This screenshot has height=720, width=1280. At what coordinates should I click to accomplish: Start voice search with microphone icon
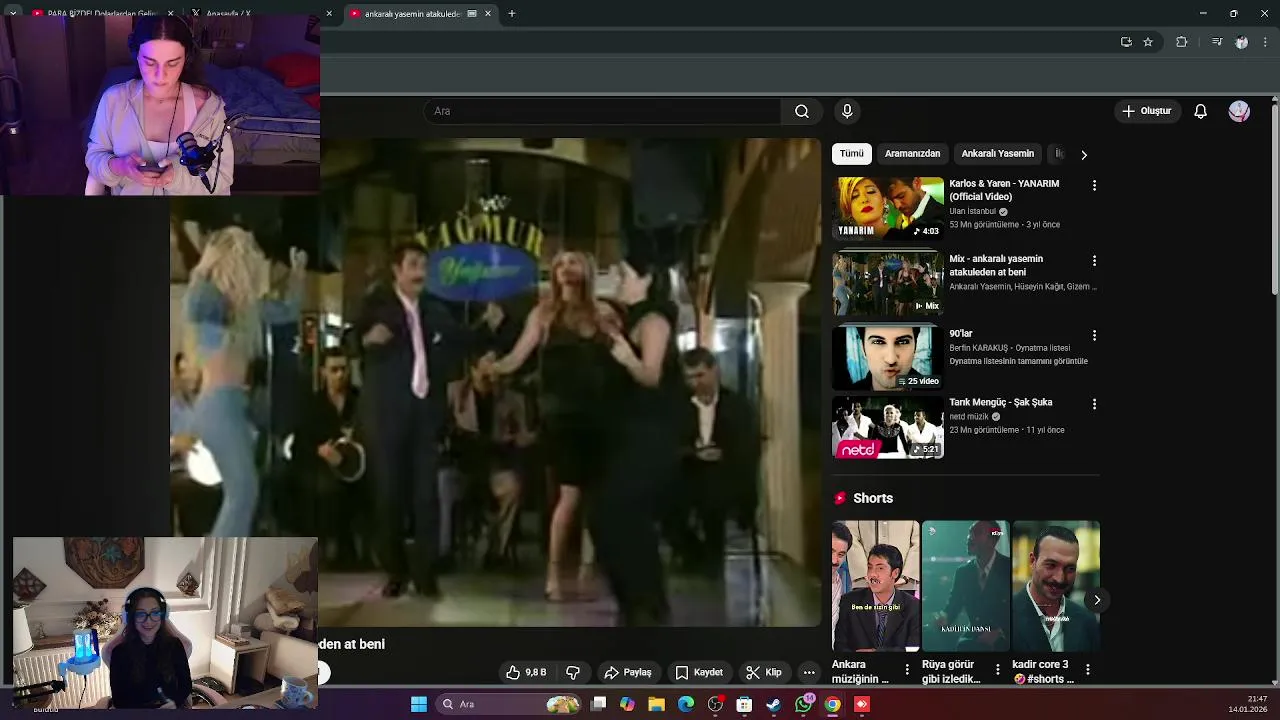(847, 111)
